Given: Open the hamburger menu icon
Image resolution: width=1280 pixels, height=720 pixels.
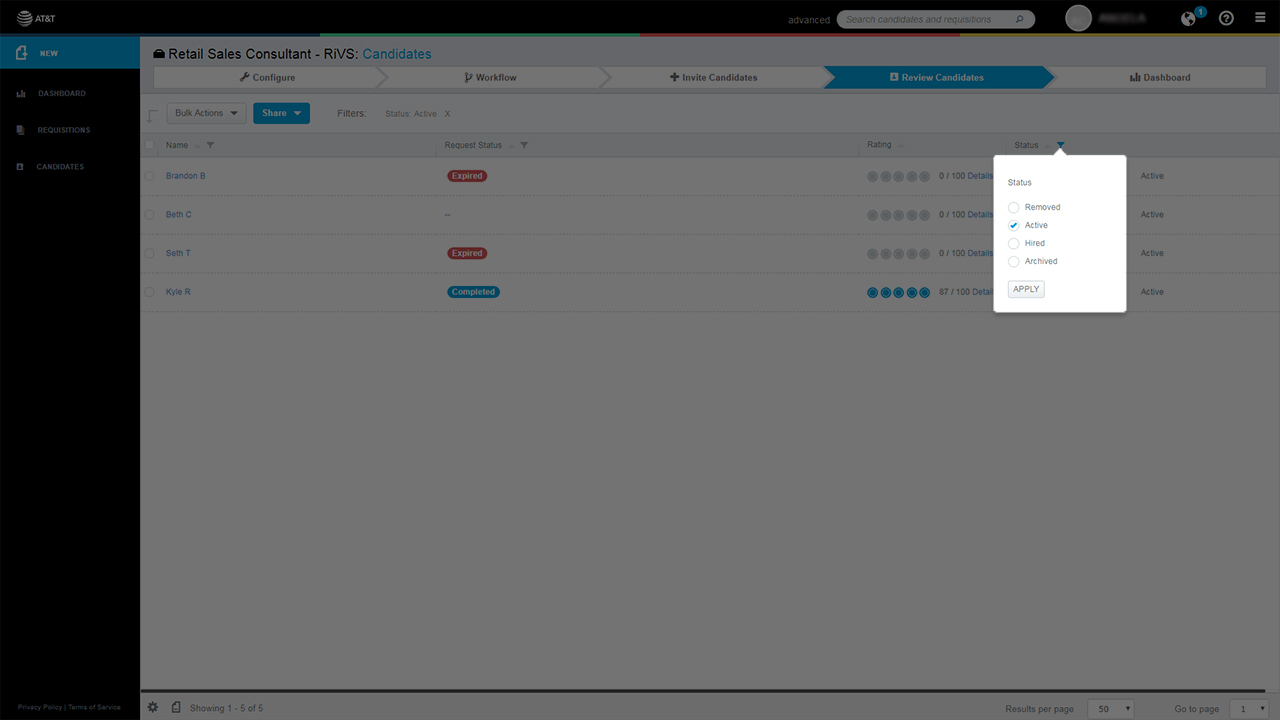Looking at the screenshot, I should tap(1260, 18).
